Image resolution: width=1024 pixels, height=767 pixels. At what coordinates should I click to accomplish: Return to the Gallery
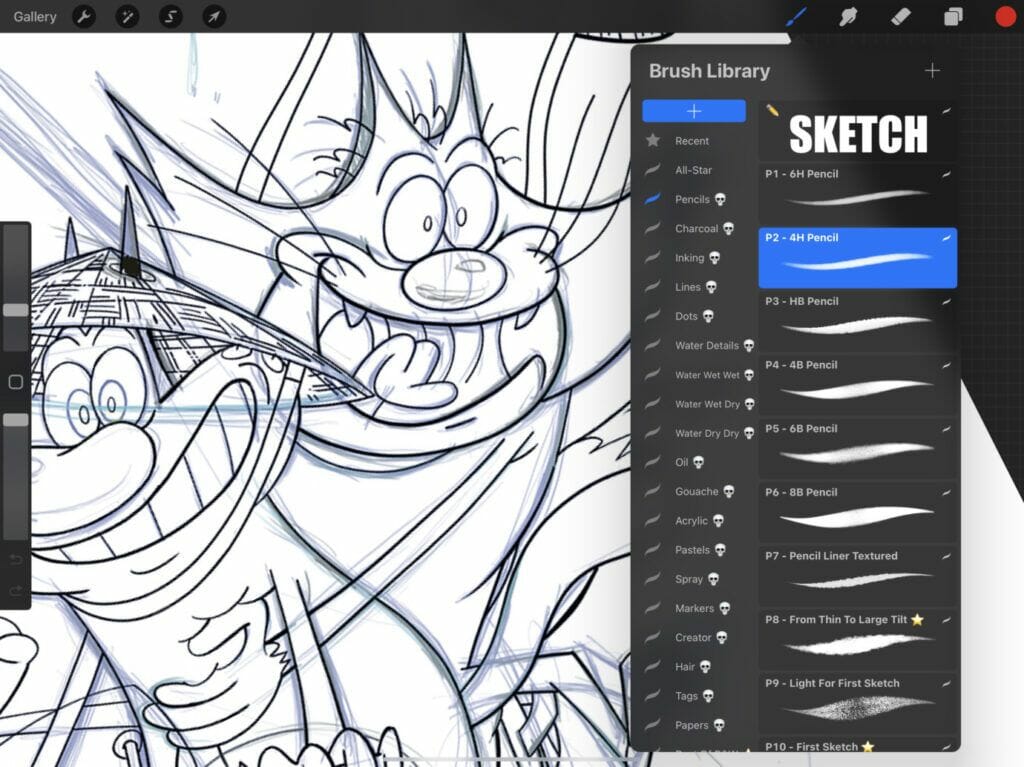[35, 16]
